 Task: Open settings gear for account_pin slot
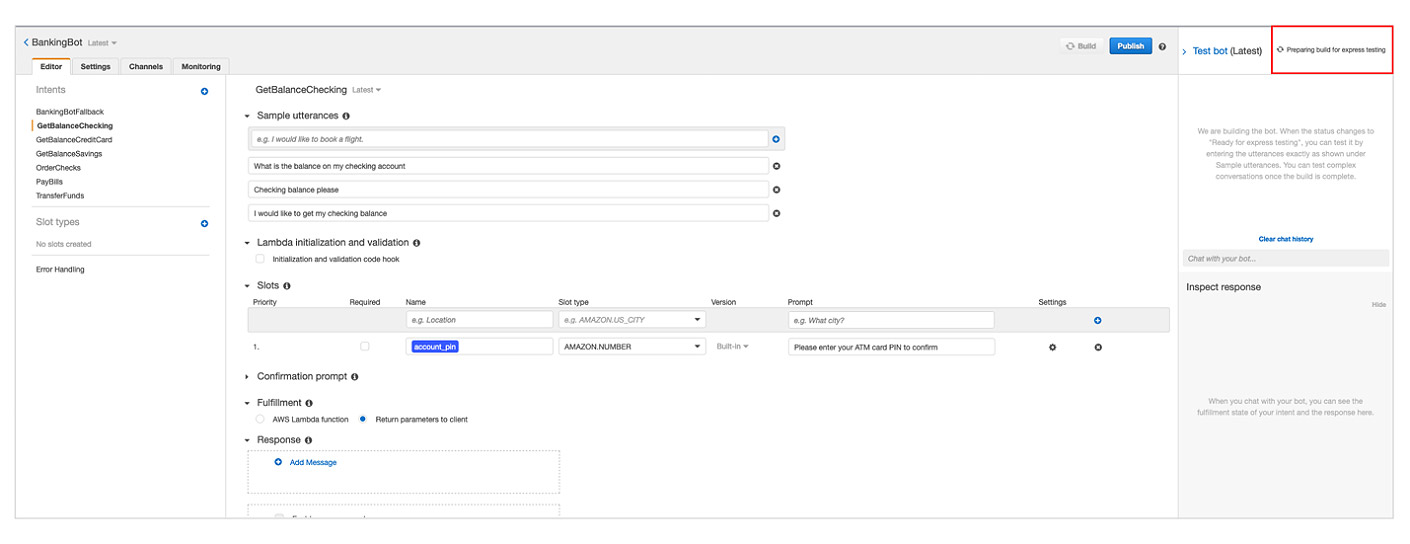(1051, 347)
